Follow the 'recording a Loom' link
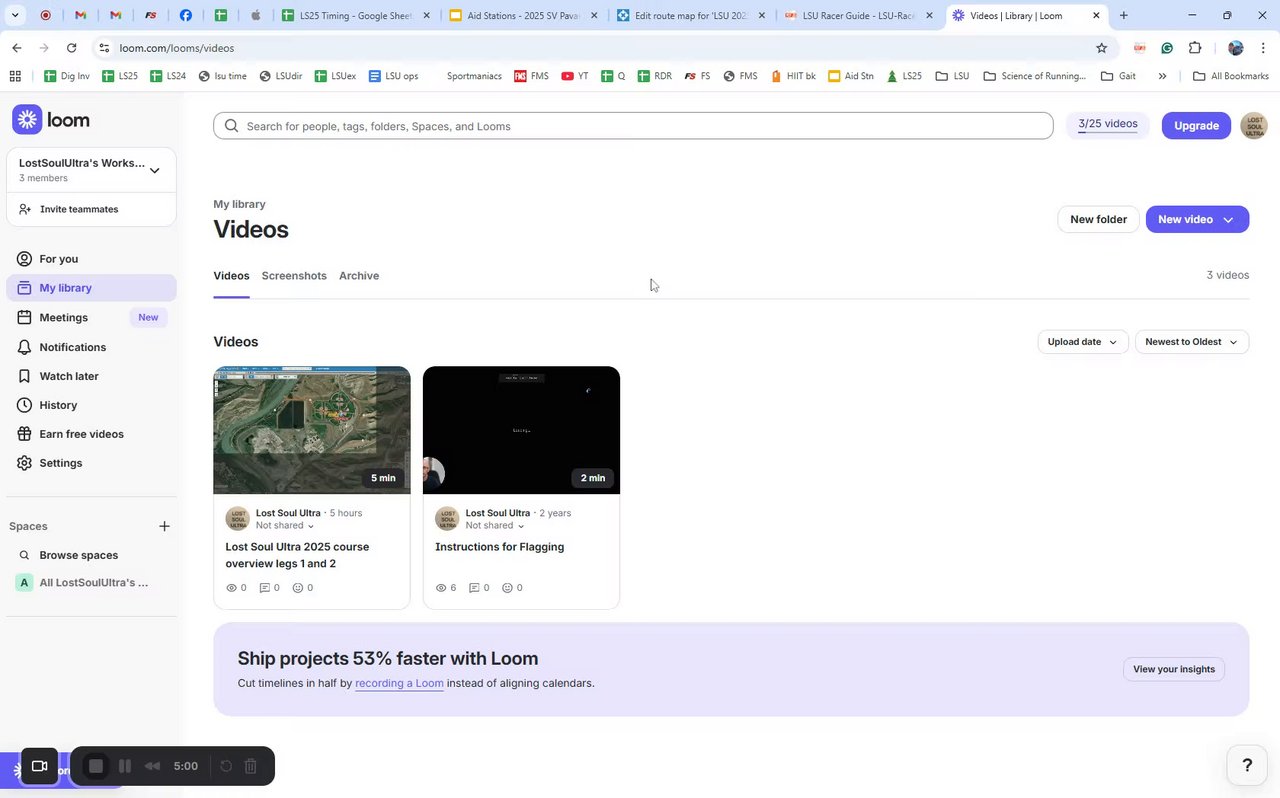The height and width of the screenshot is (798, 1280). pos(399,683)
